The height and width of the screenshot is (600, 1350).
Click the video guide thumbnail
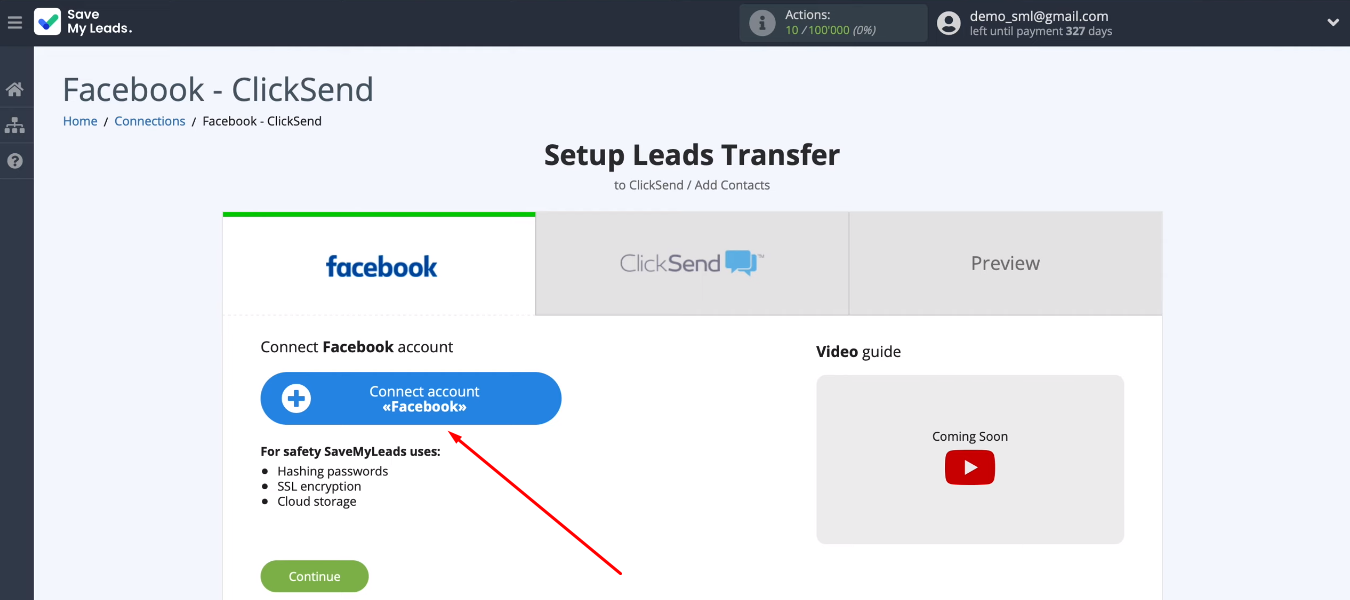click(970, 459)
